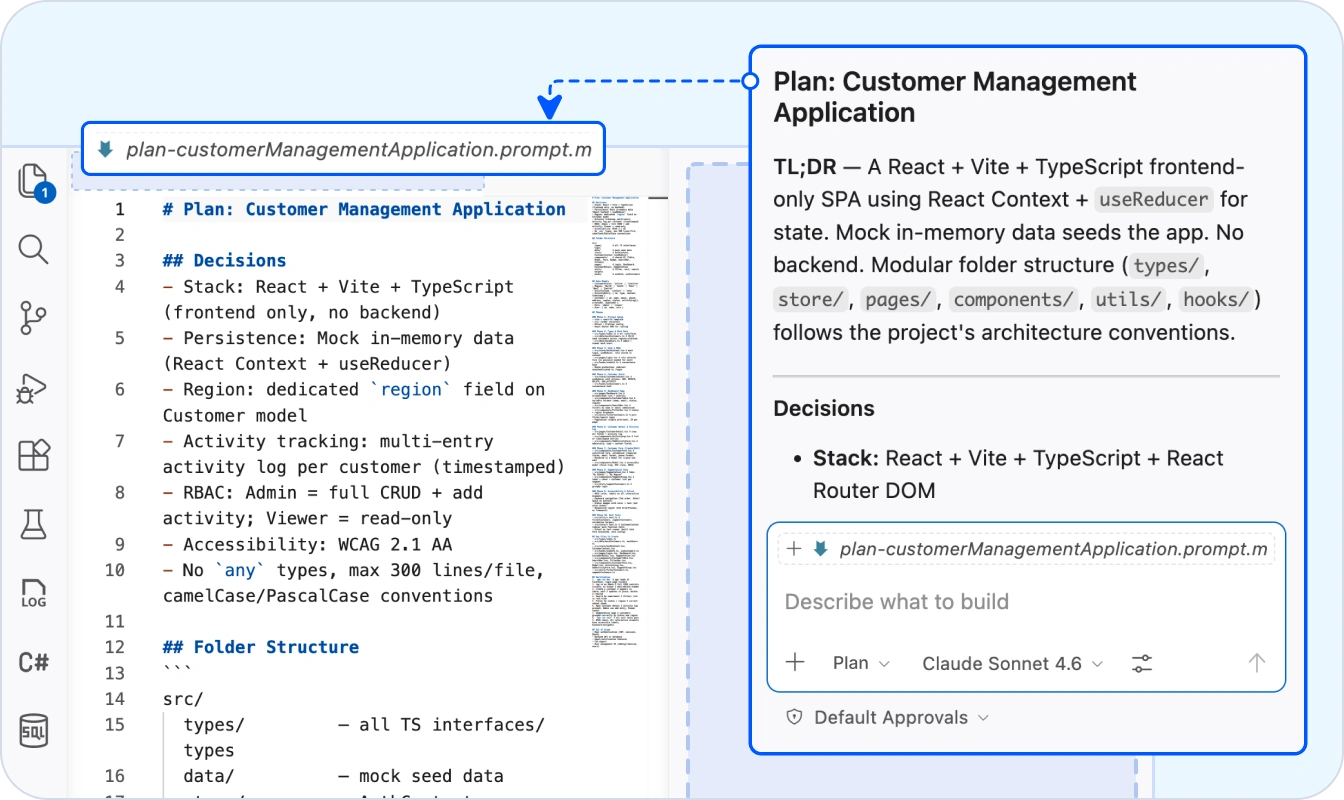
Task: Click the 'useReducer' code chip in chat summary
Action: tap(1154, 199)
